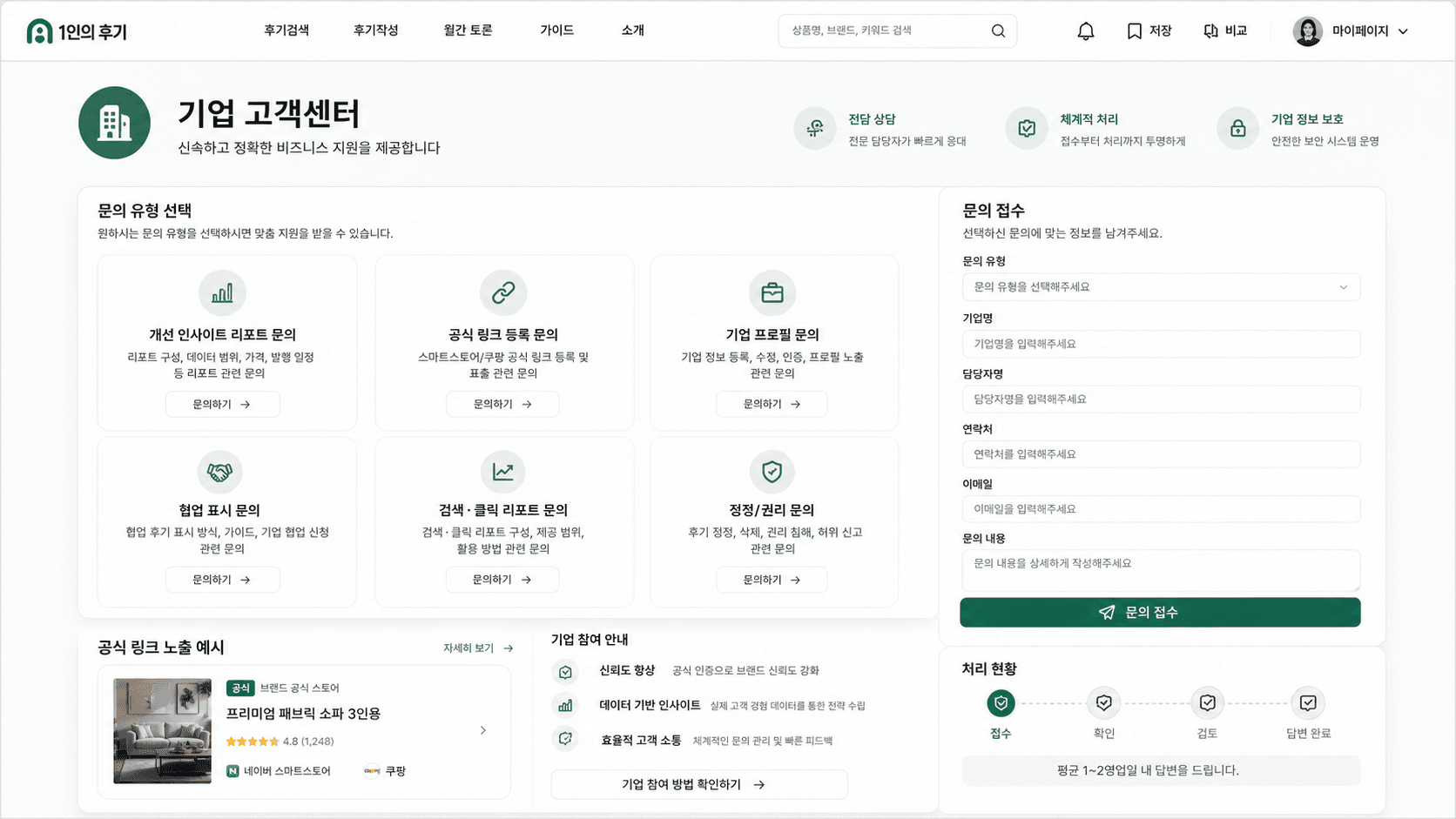Click the 기업명 input field
Screen dimensions: 1456x819
tap(1161, 344)
